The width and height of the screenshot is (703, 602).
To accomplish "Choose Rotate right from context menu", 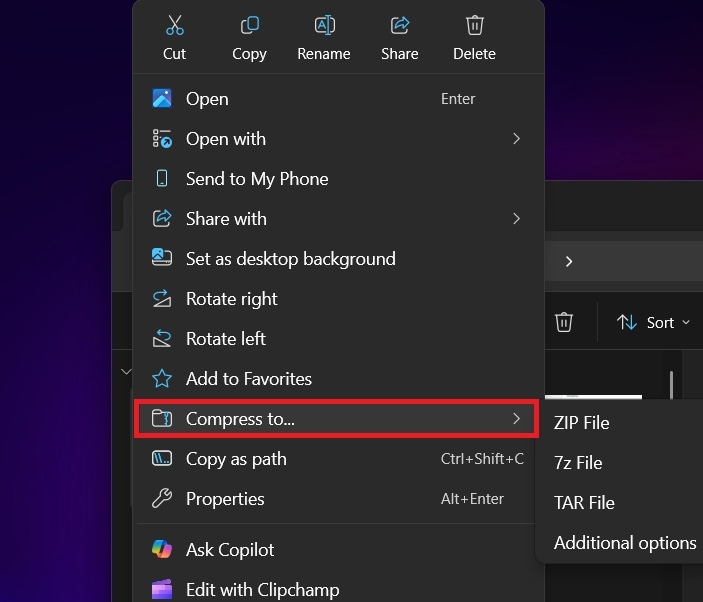I will pos(231,299).
